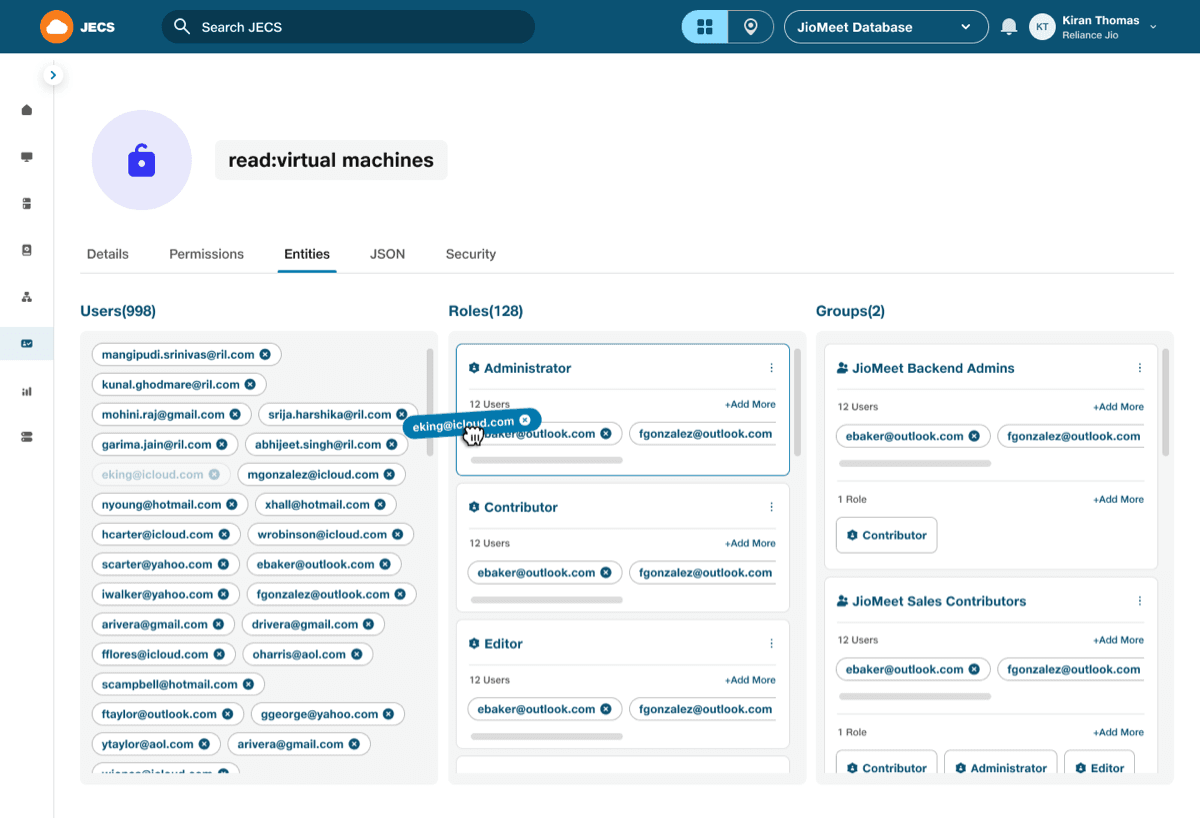This screenshot has width=1200, height=819.
Task: Add more users to JioMeet Sales Contributors
Action: 1118,640
